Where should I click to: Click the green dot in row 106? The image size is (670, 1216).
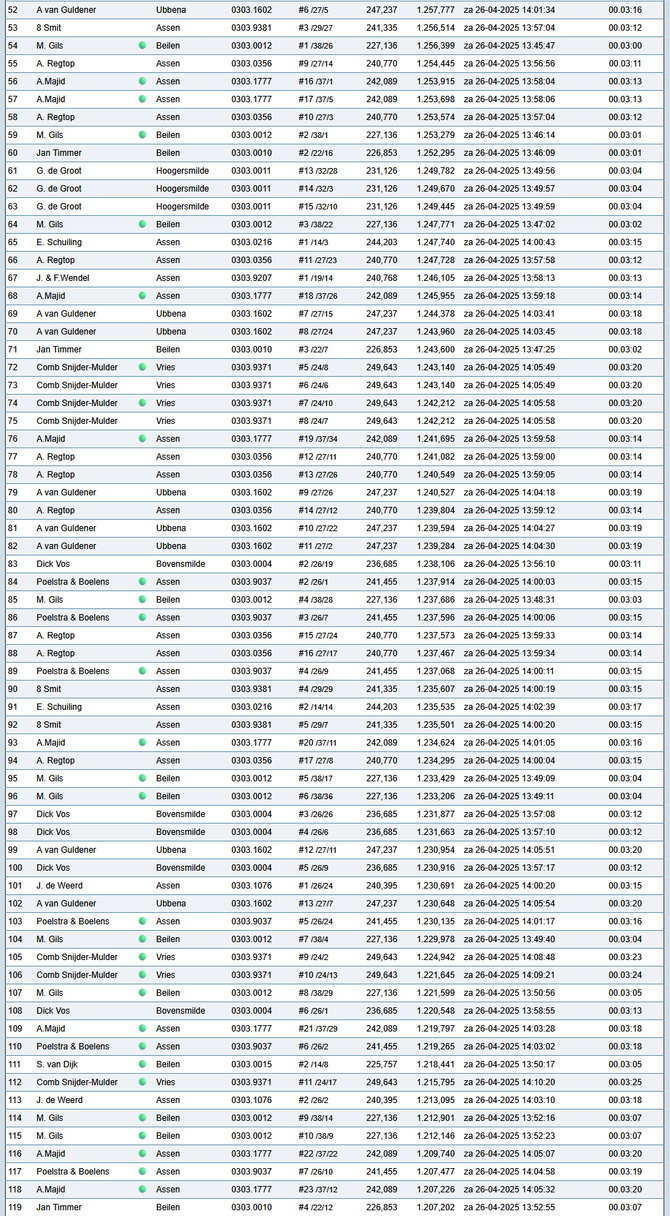click(142, 975)
